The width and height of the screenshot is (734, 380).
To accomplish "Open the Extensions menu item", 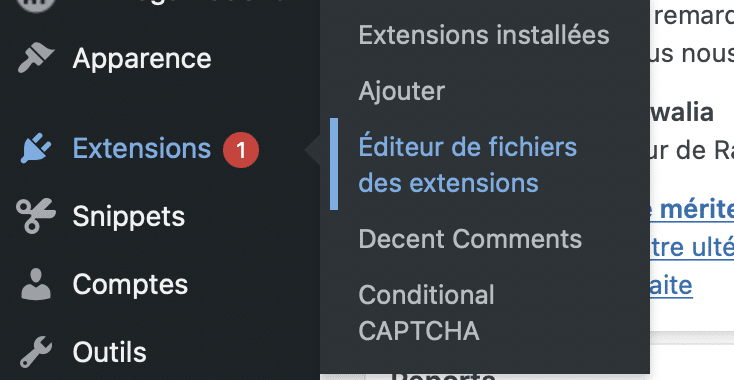I will pyautogui.click(x=142, y=149).
